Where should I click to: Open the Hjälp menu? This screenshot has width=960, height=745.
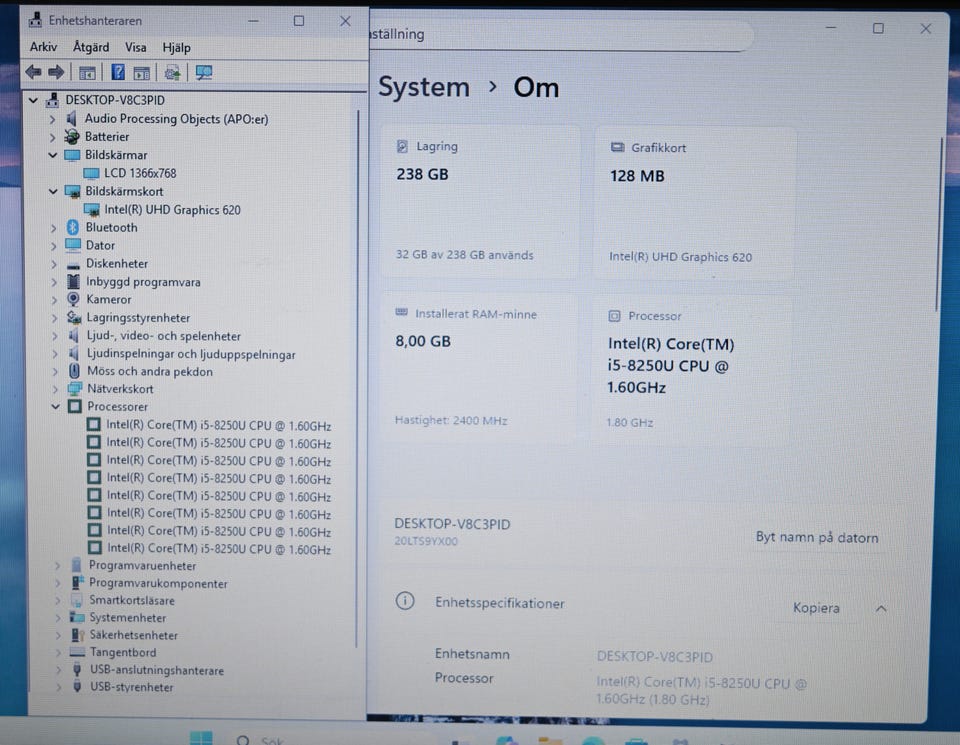pos(176,48)
